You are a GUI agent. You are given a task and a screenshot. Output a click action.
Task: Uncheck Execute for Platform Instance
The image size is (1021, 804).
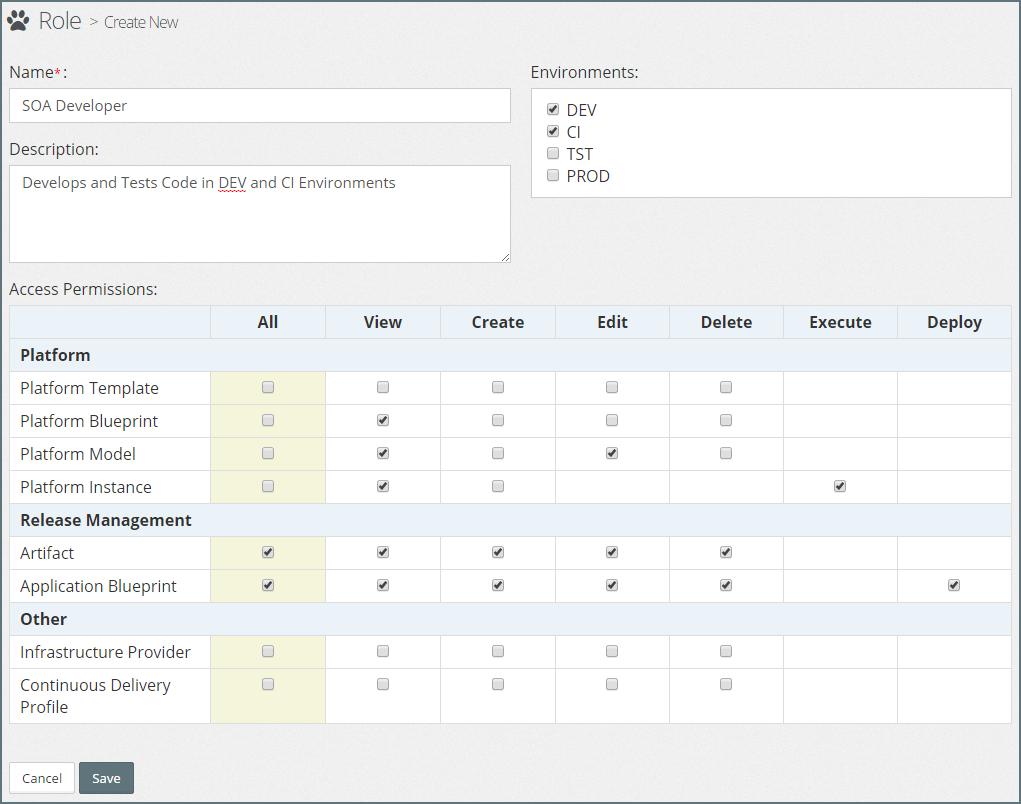[840, 487]
